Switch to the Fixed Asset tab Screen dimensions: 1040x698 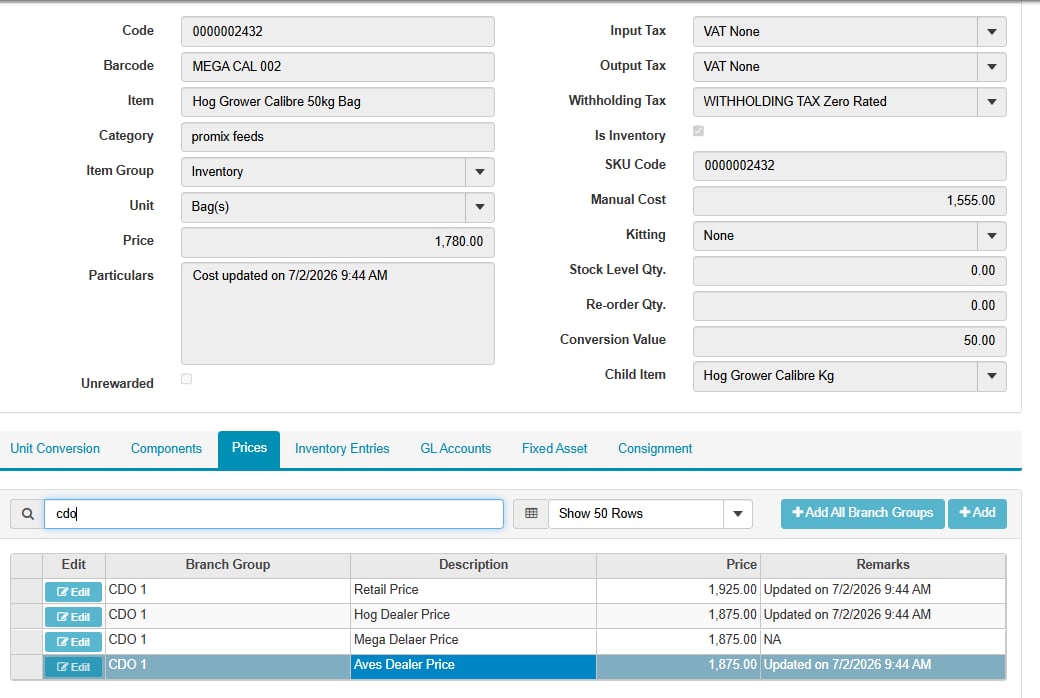point(554,449)
